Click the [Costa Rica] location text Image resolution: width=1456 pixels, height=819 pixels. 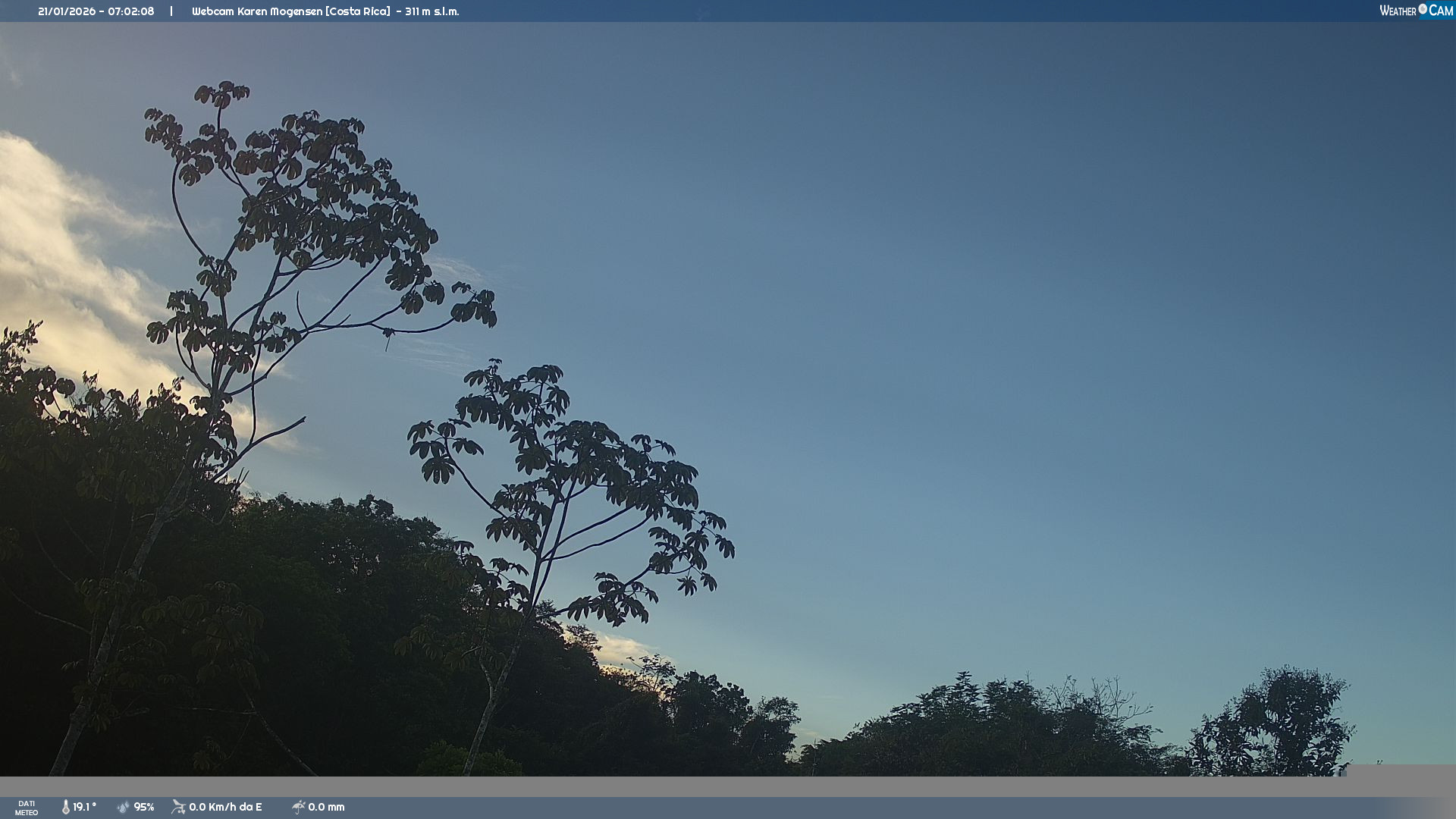(357, 11)
